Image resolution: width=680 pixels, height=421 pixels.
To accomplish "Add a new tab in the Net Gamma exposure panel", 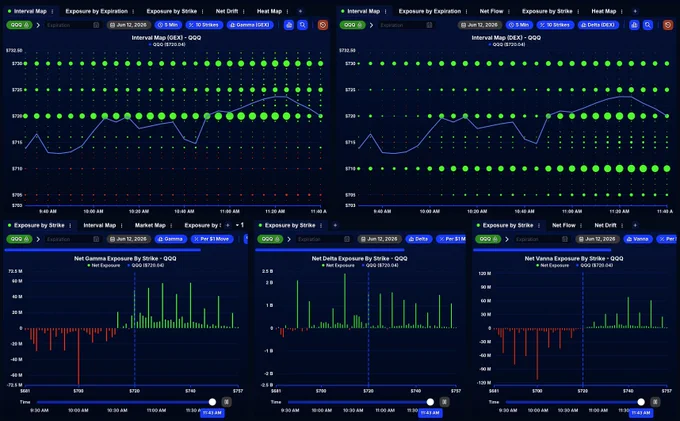I will click(228, 225).
